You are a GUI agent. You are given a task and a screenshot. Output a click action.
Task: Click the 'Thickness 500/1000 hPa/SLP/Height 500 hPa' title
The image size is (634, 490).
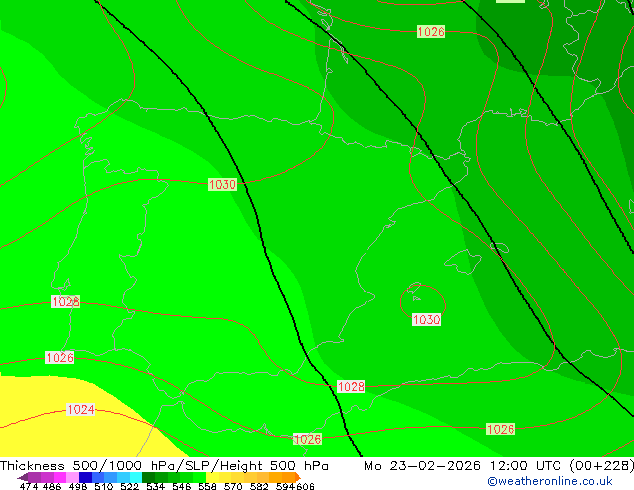tap(164, 465)
